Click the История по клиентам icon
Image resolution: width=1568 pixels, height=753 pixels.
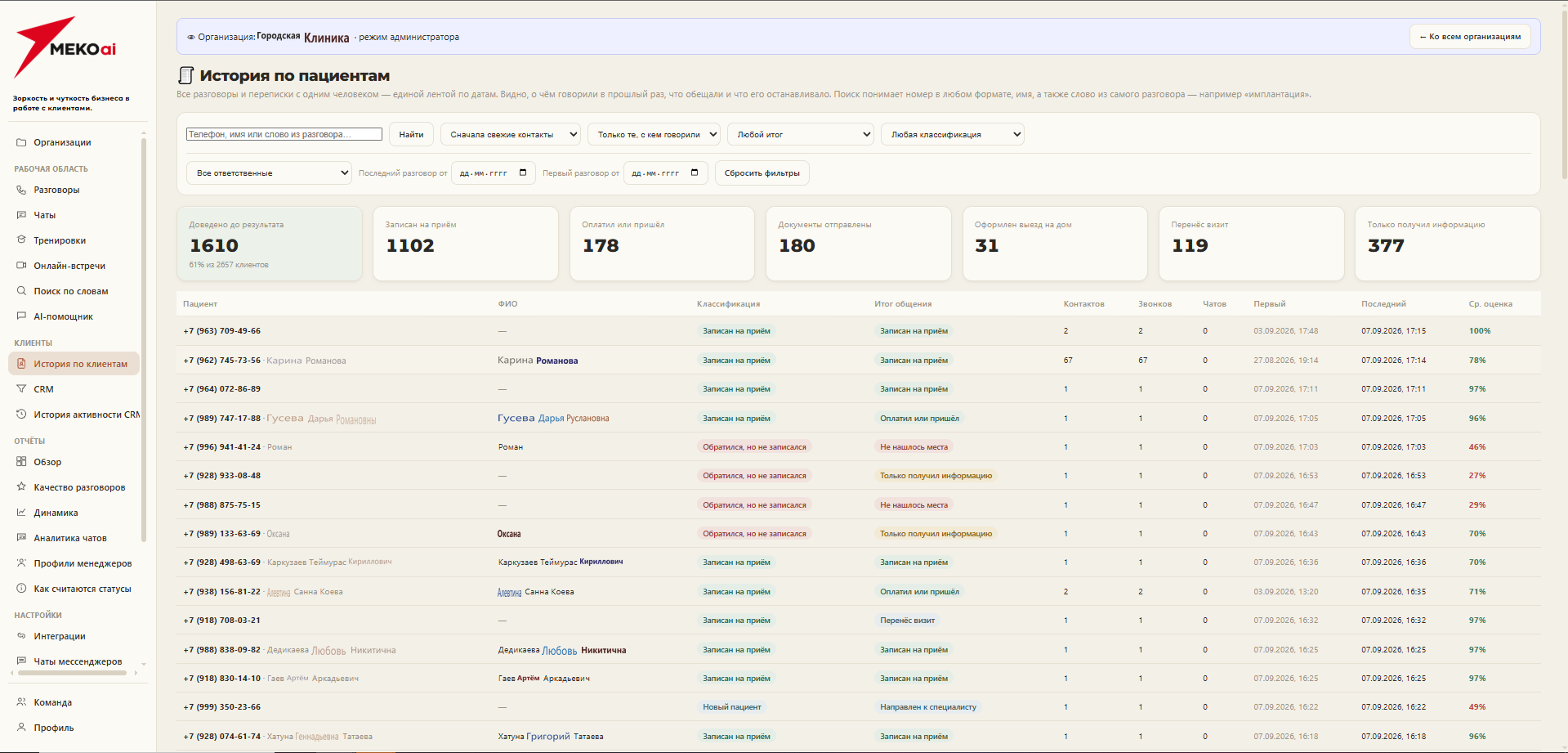21,364
